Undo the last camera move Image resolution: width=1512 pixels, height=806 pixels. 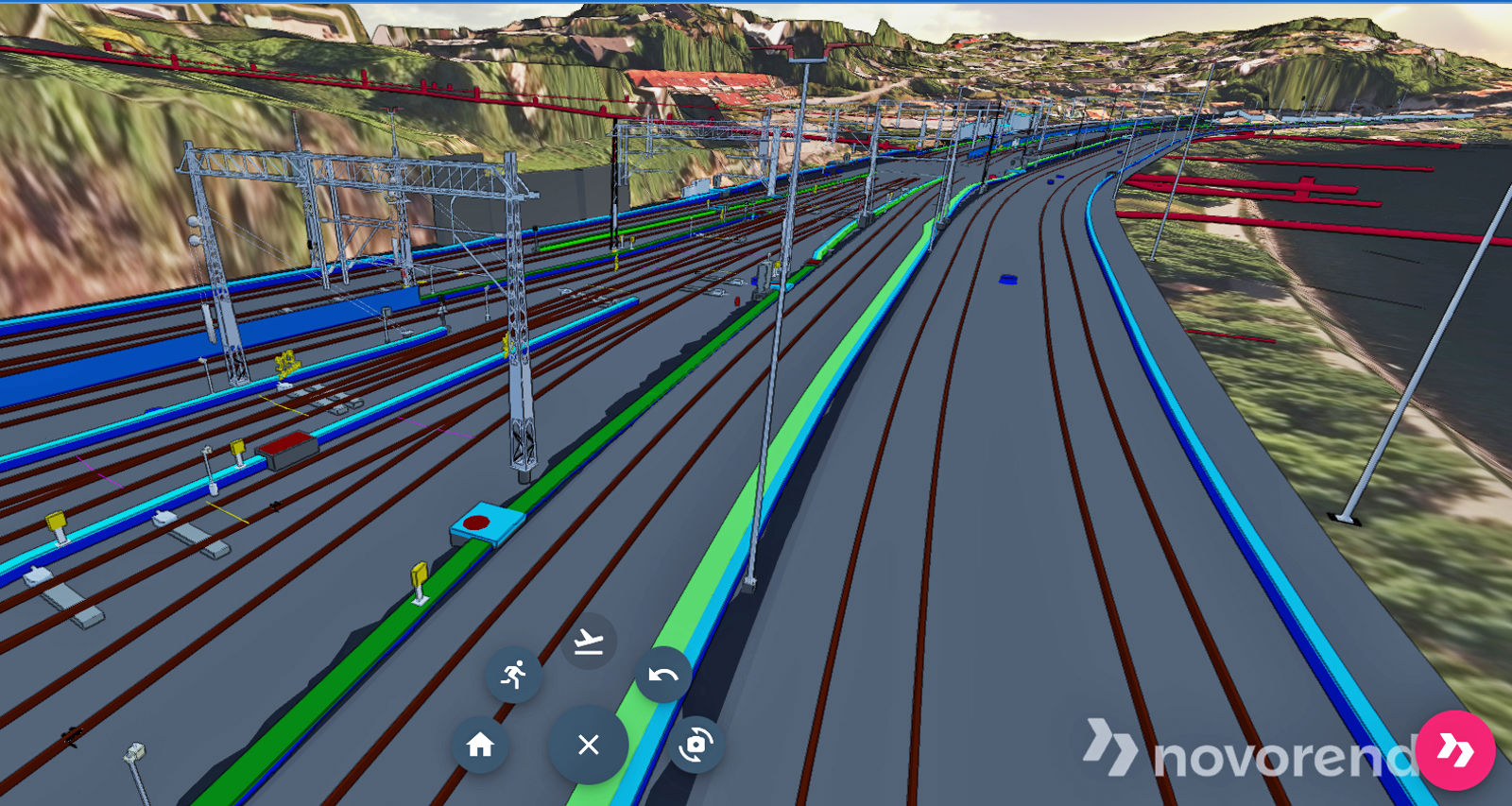pyautogui.click(x=663, y=675)
